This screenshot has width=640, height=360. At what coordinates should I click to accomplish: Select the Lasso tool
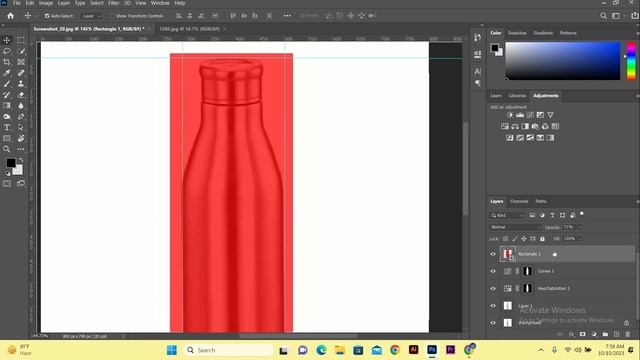7,51
